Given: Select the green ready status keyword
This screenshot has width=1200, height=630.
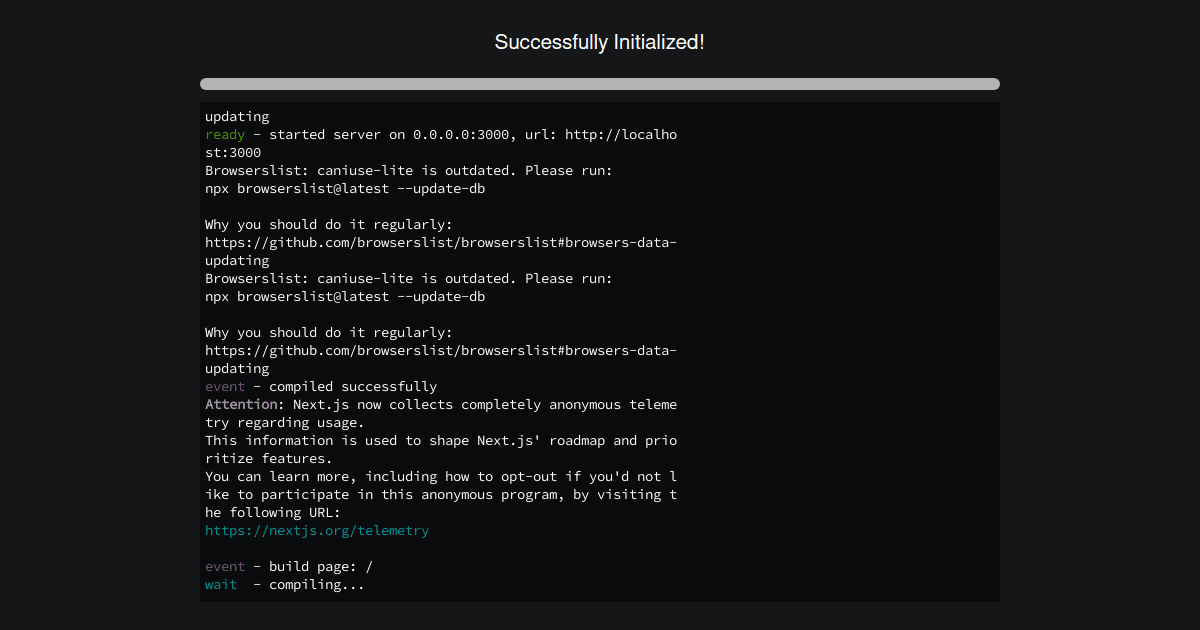Looking at the screenshot, I should (x=224, y=134).
